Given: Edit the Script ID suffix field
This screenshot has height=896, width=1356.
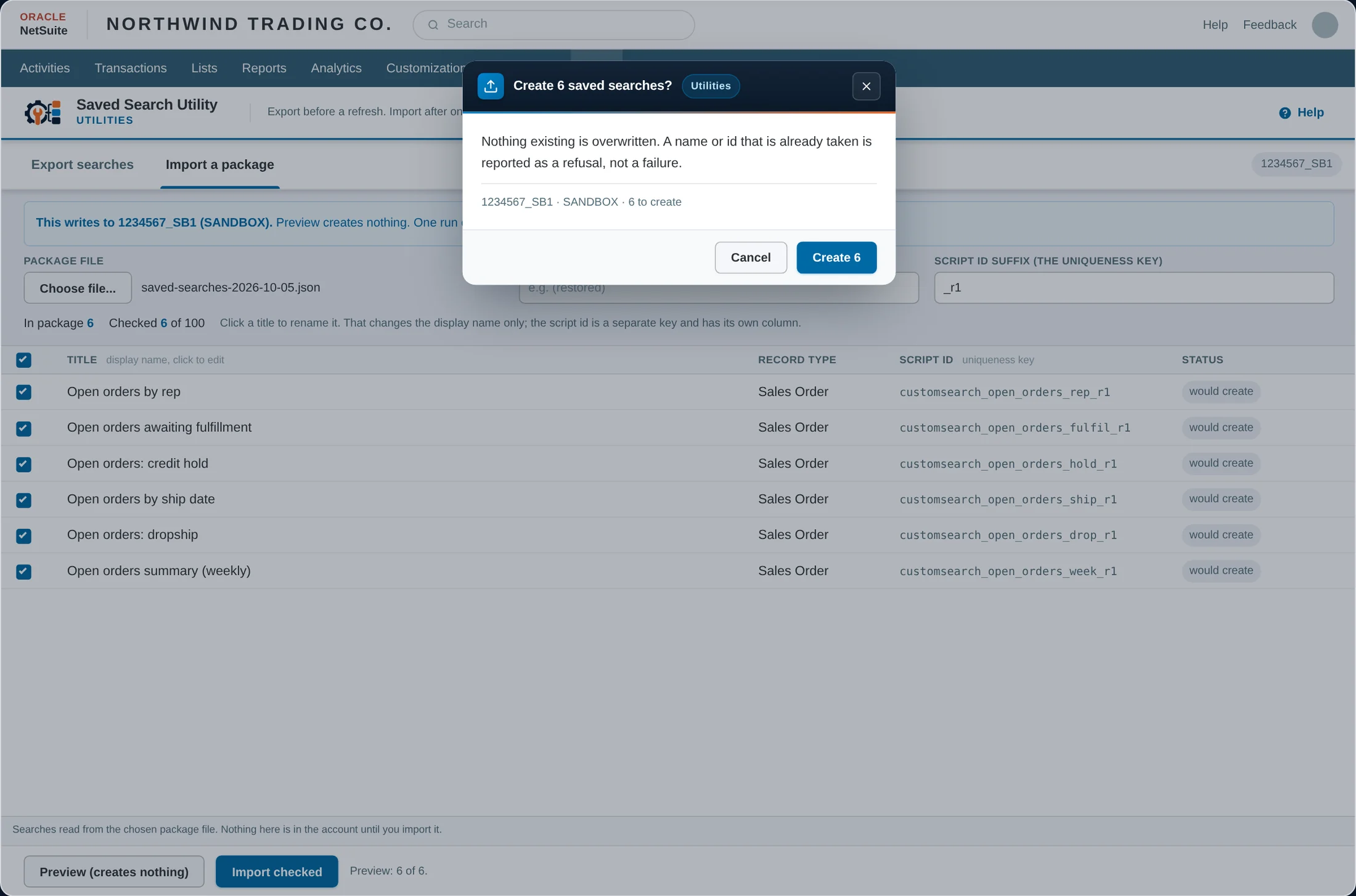Looking at the screenshot, I should (x=1133, y=288).
